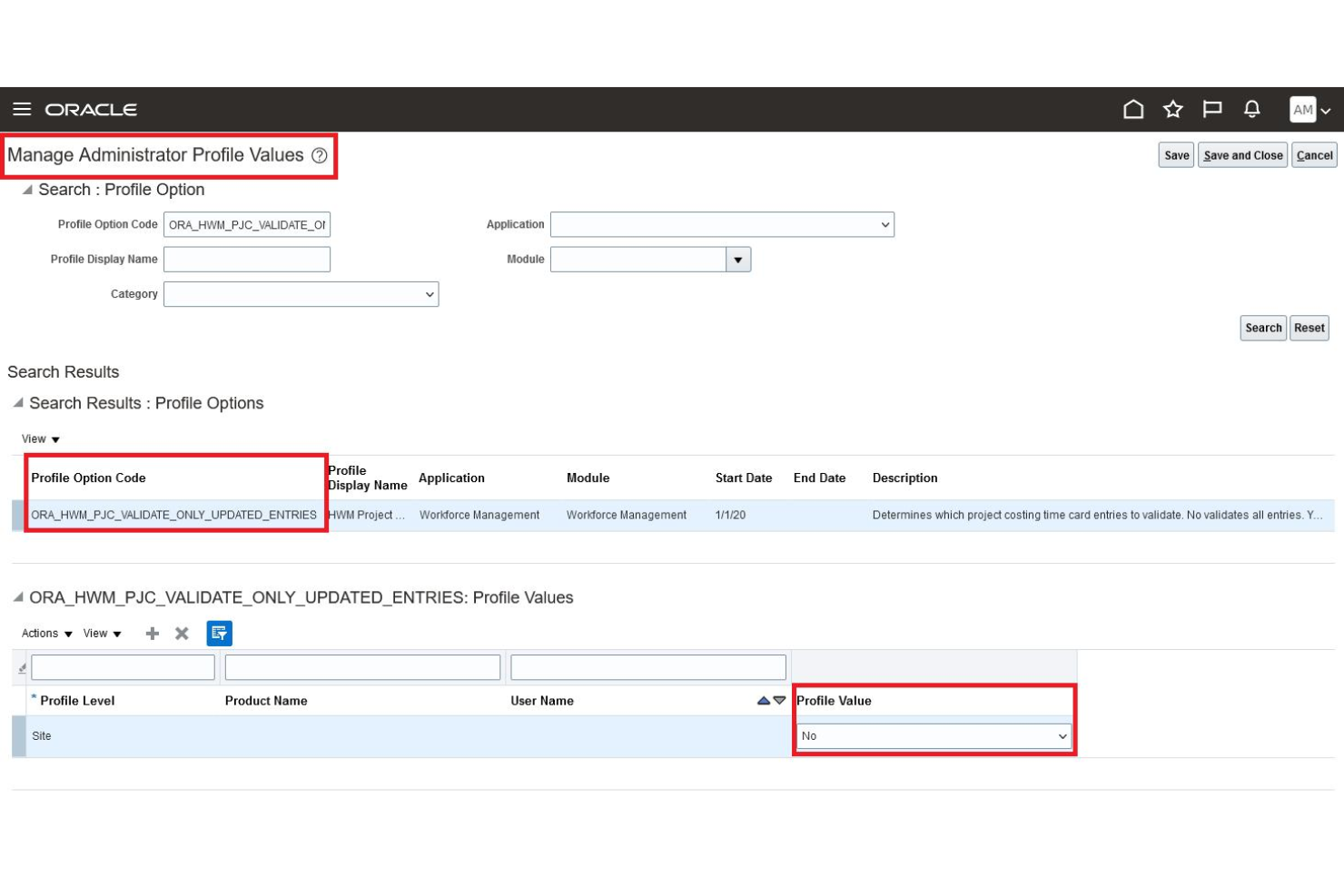Go to Home via house icon
This screenshot has height=896, width=1344.
(x=1133, y=110)
